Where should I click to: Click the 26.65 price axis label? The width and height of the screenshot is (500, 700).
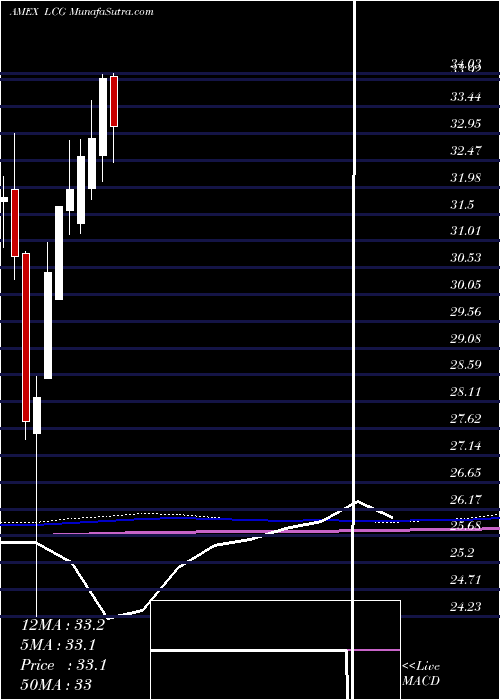click(x=466, y=473)
